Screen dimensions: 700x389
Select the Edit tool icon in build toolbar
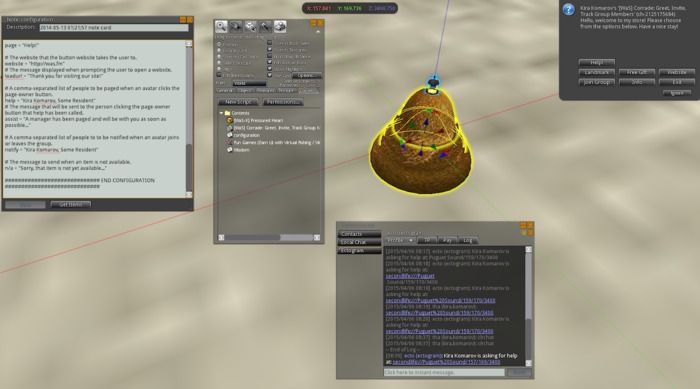[x=250, y=26]
